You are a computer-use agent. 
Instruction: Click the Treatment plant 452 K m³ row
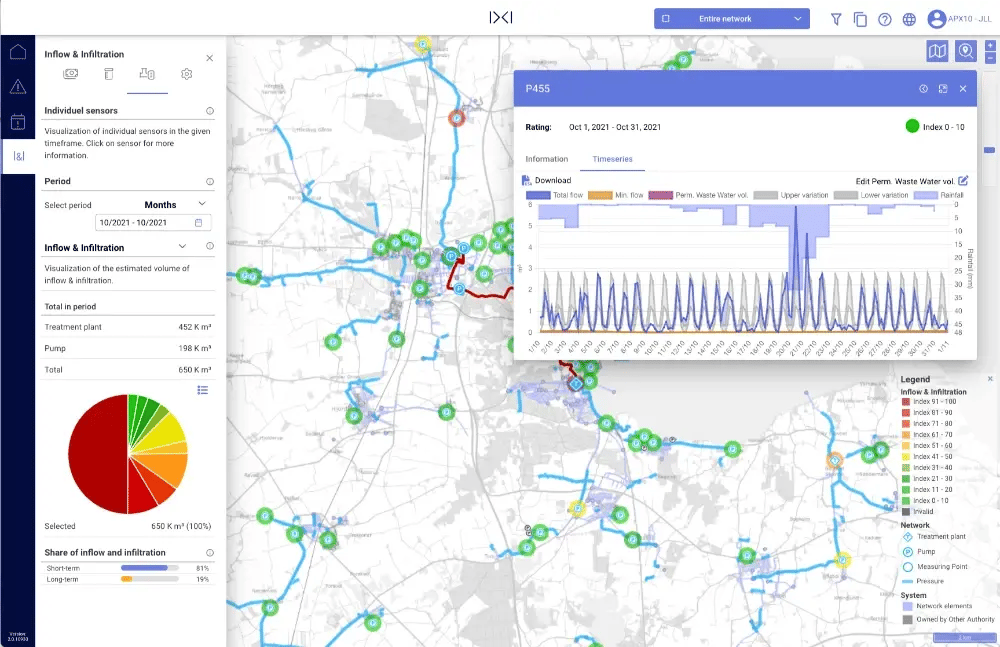128,327
